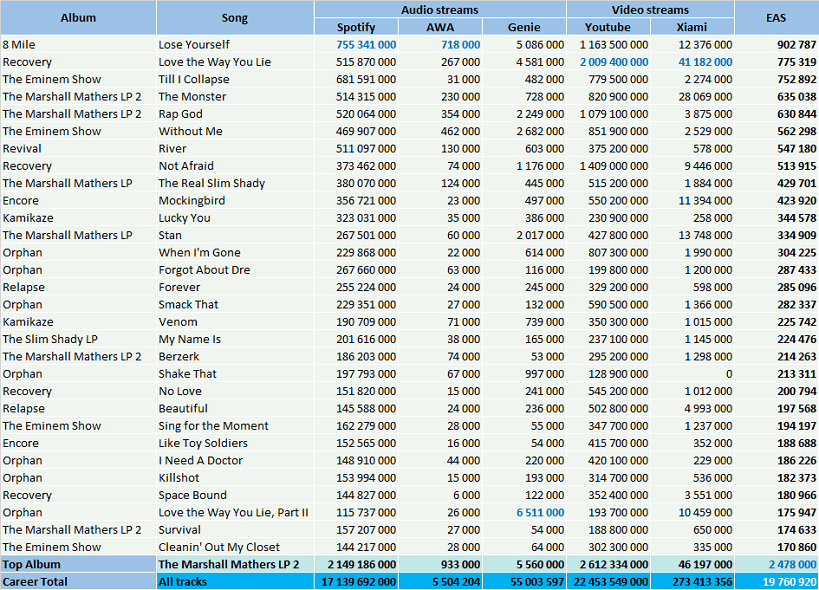Screen dimensions: 819x590
Task: Select the Shake That song cell
Action: tap(235, 373)
